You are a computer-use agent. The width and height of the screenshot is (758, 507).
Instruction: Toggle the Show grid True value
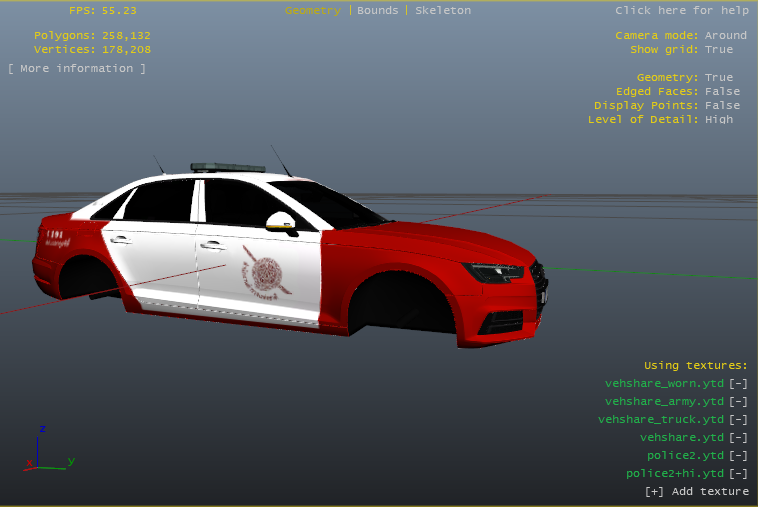click(719, 49)
